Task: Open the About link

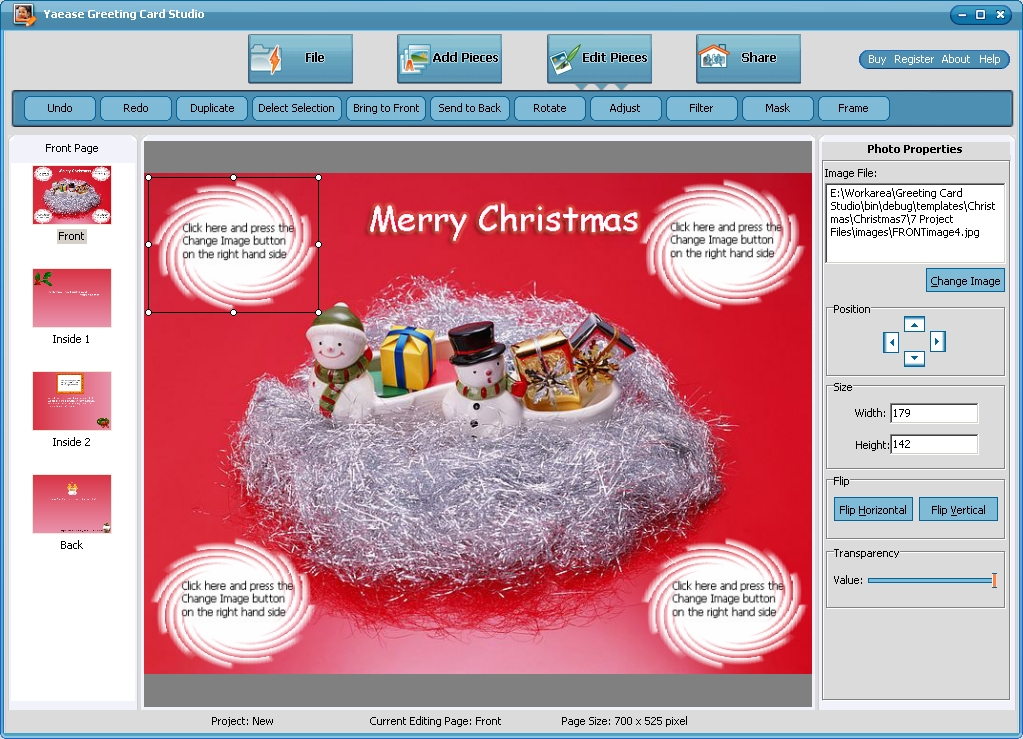Action: 955,59
